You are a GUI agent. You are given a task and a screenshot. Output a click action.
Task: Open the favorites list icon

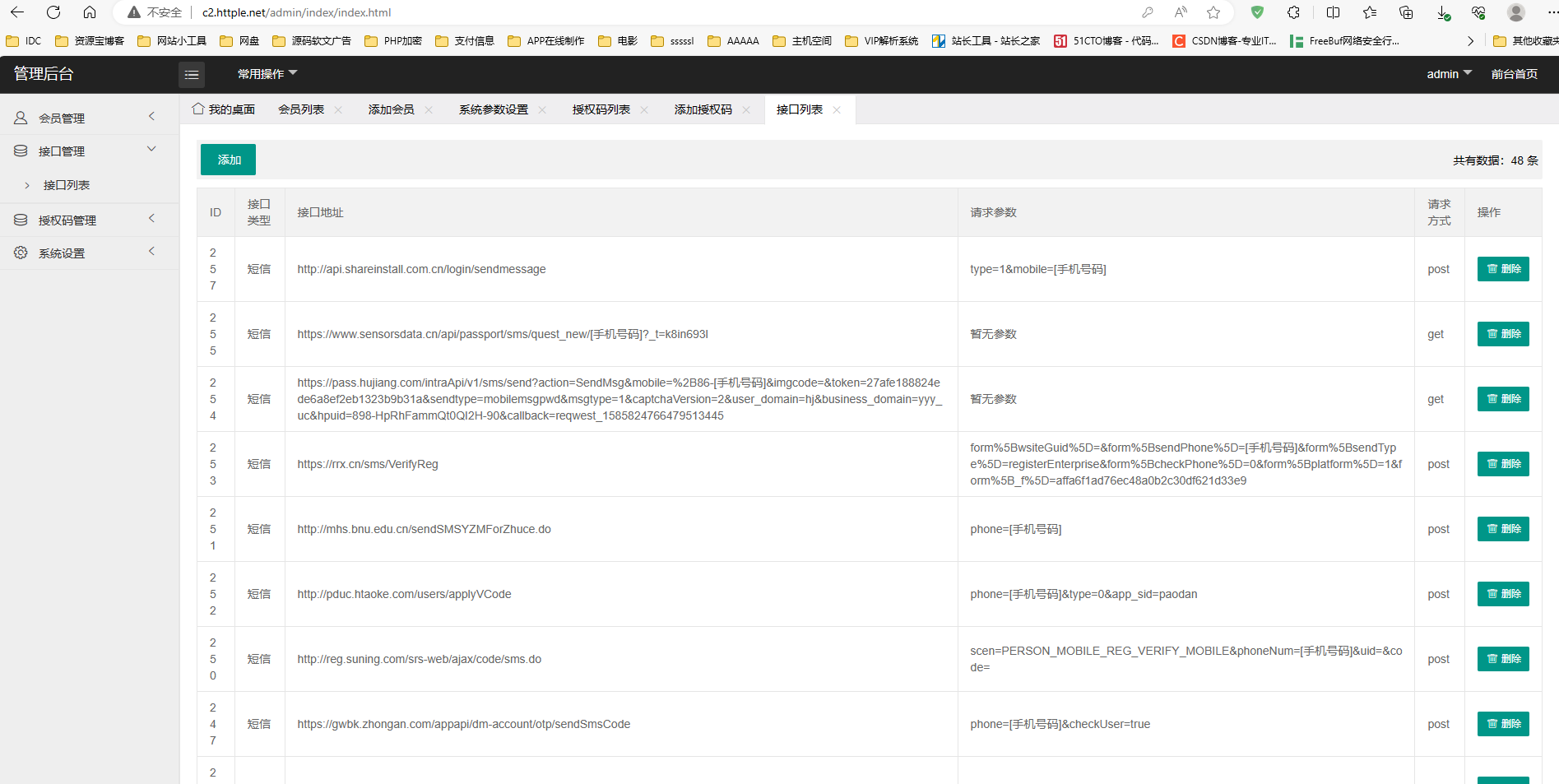1370,12
